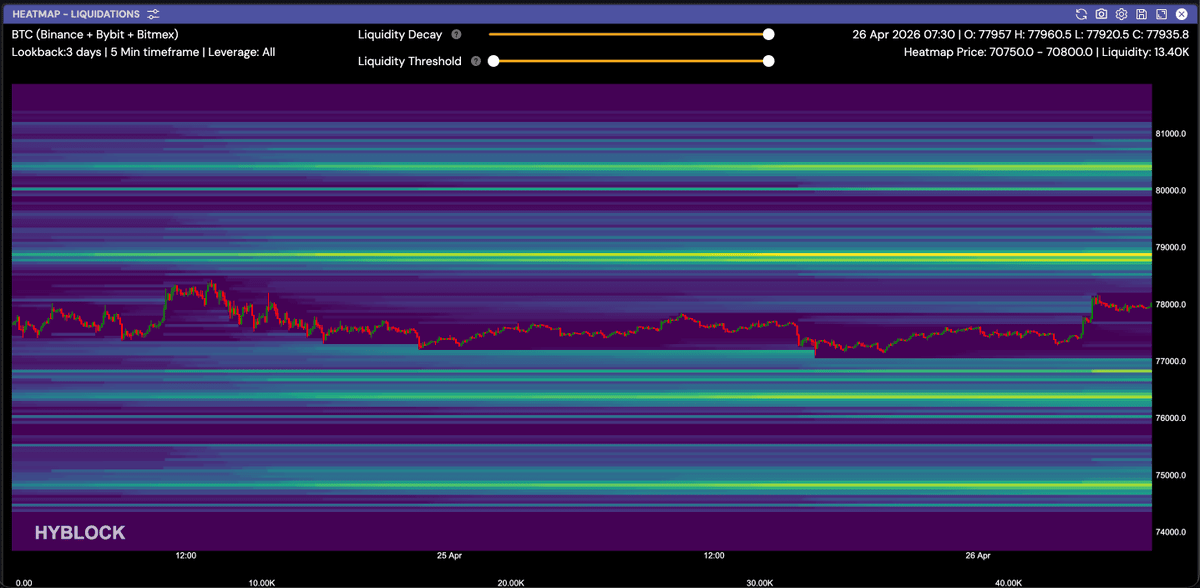Open the heatmap filter sliders icon beside the title
The image size is (1200, 588).
coord(153,14)
